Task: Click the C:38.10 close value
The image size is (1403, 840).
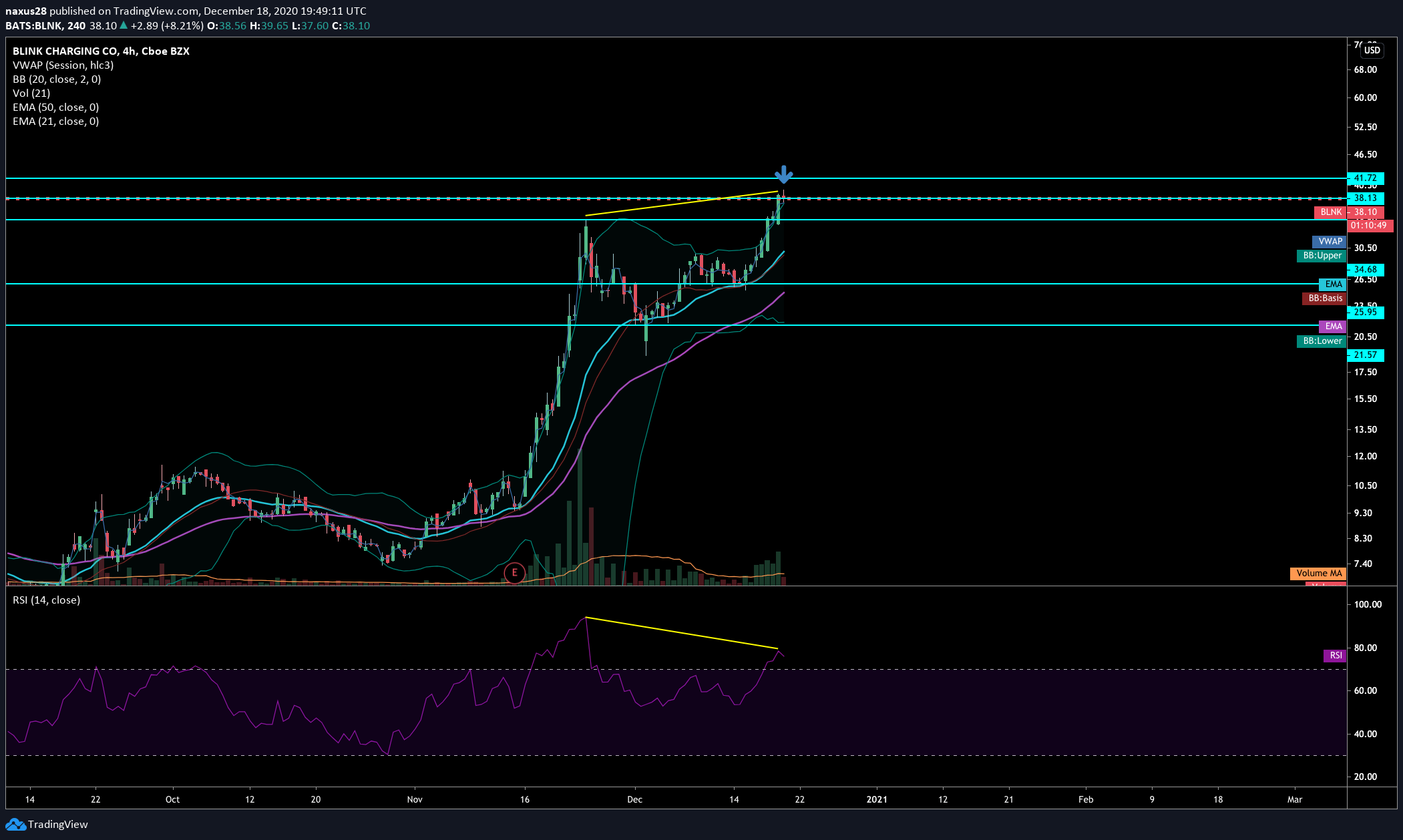Action: pos(351,25)
